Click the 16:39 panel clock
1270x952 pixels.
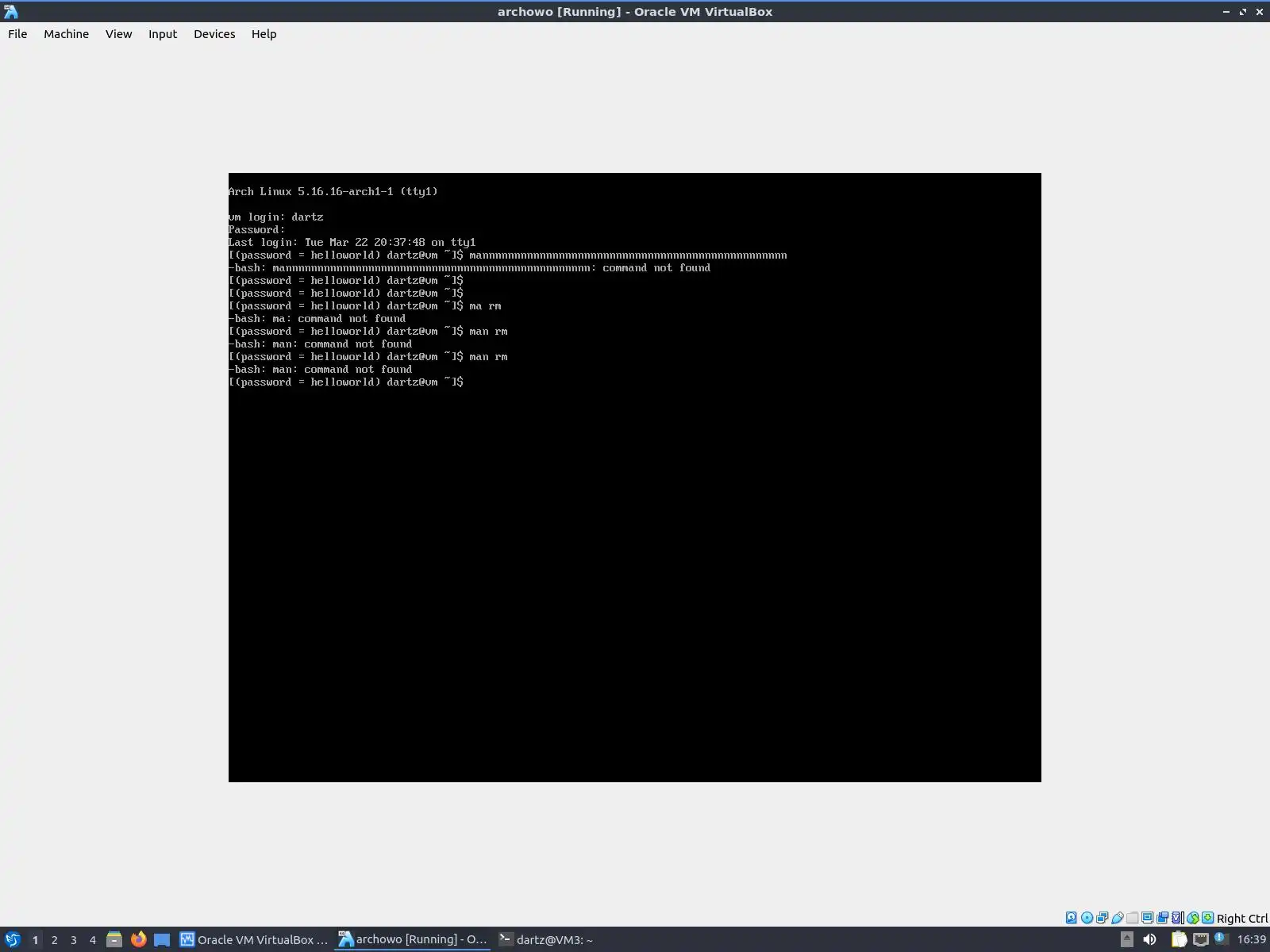(x=1251, y=939)
